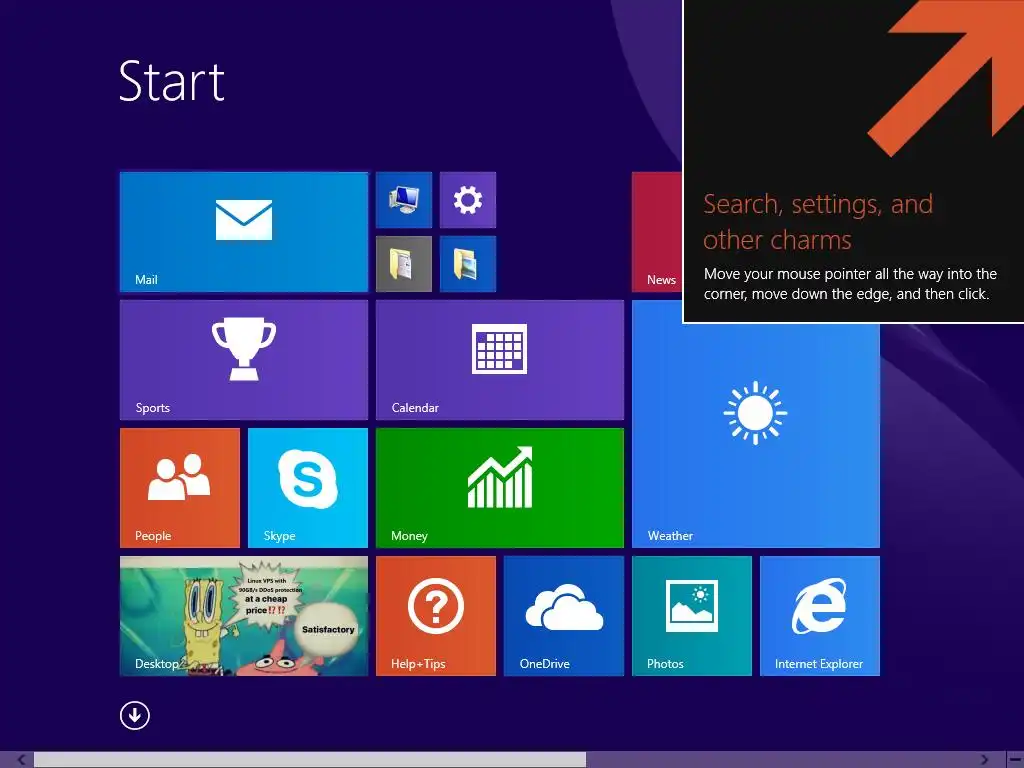Open the Weather tile
Viewport: 1024px width, 768px height.
click(x=756, y=436)
